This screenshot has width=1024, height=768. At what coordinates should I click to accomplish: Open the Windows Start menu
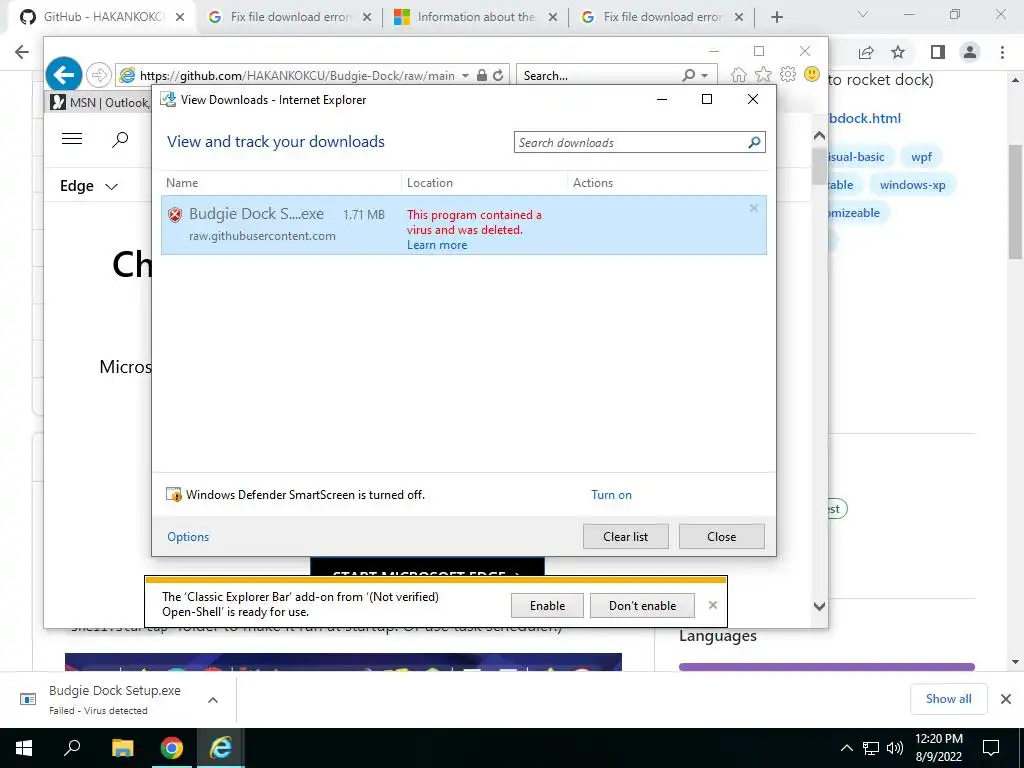click(24, 748)
